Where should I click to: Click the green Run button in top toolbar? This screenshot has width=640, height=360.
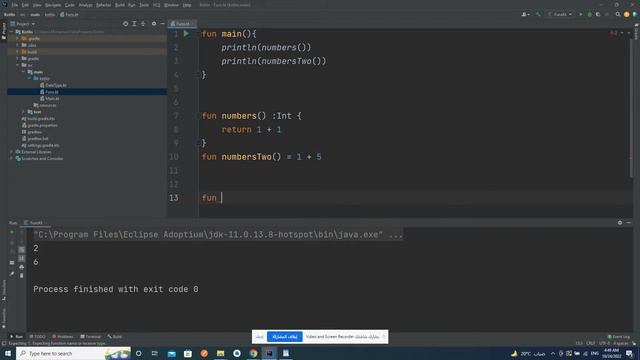tap(581, 14)
